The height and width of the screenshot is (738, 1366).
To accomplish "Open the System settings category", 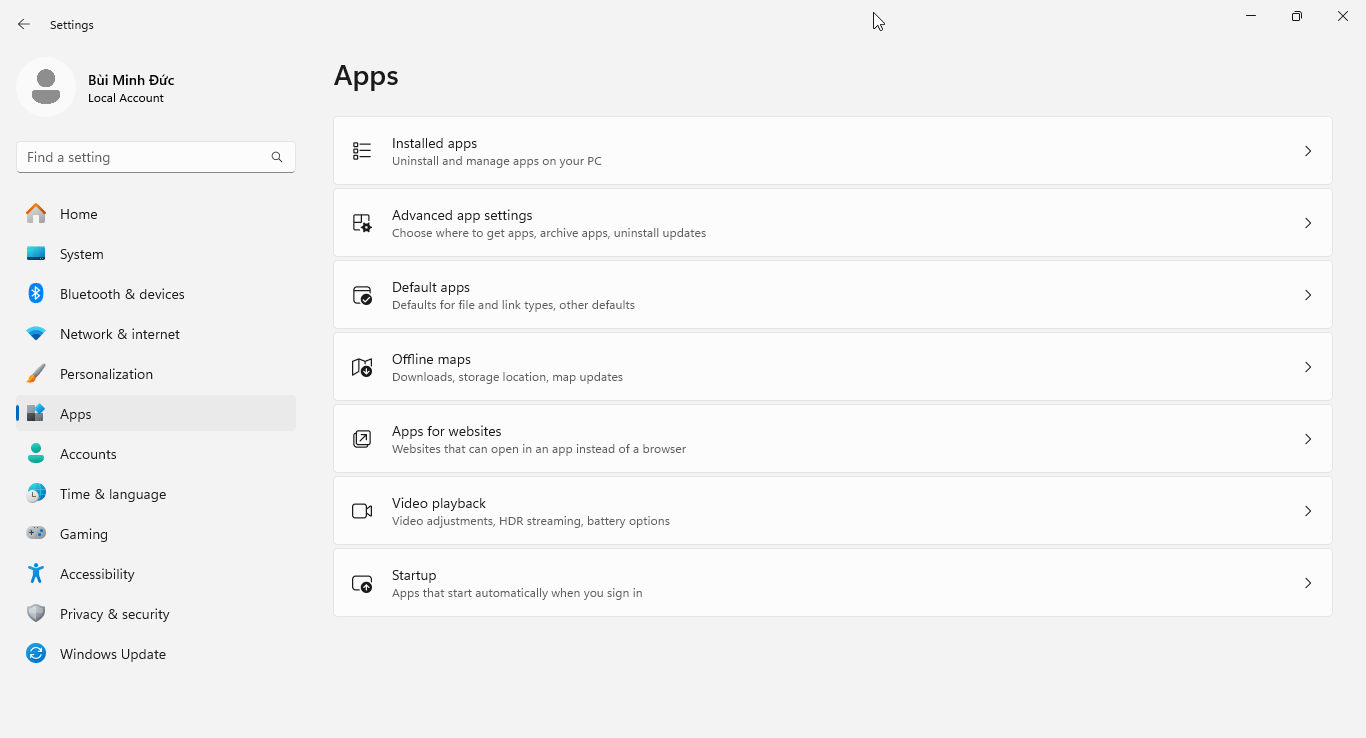I will 81,254.
